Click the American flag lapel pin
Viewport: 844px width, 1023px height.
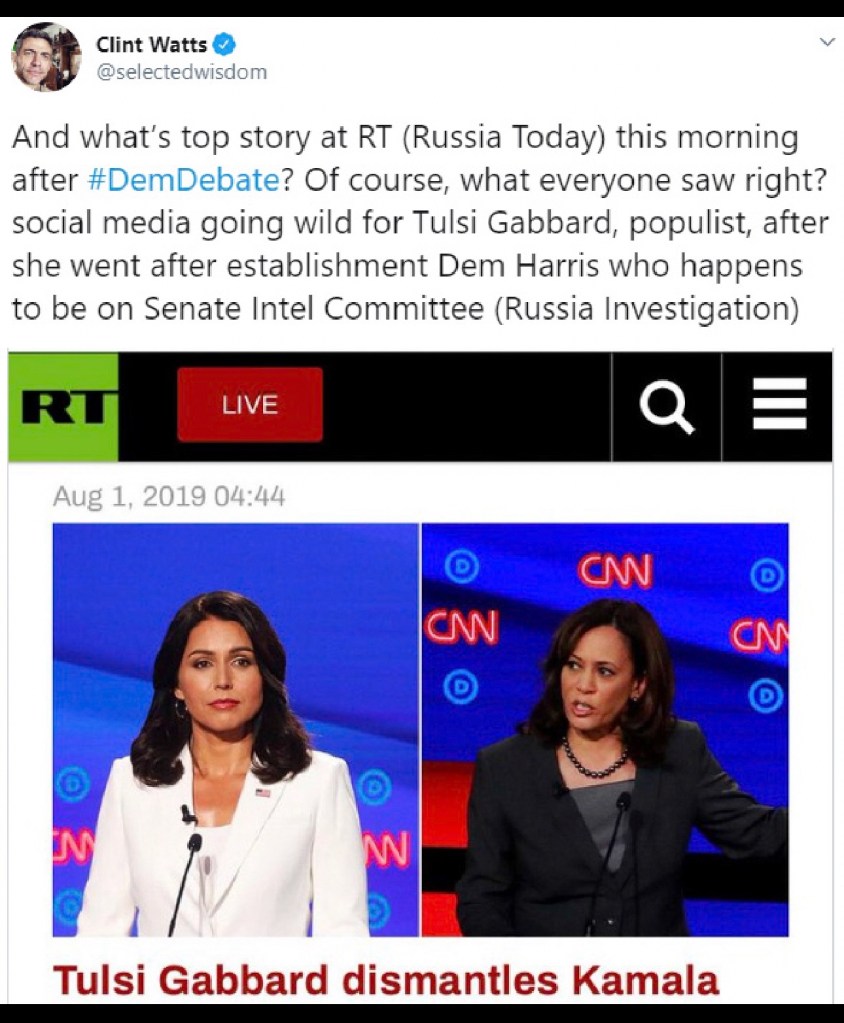click(263, 793)
